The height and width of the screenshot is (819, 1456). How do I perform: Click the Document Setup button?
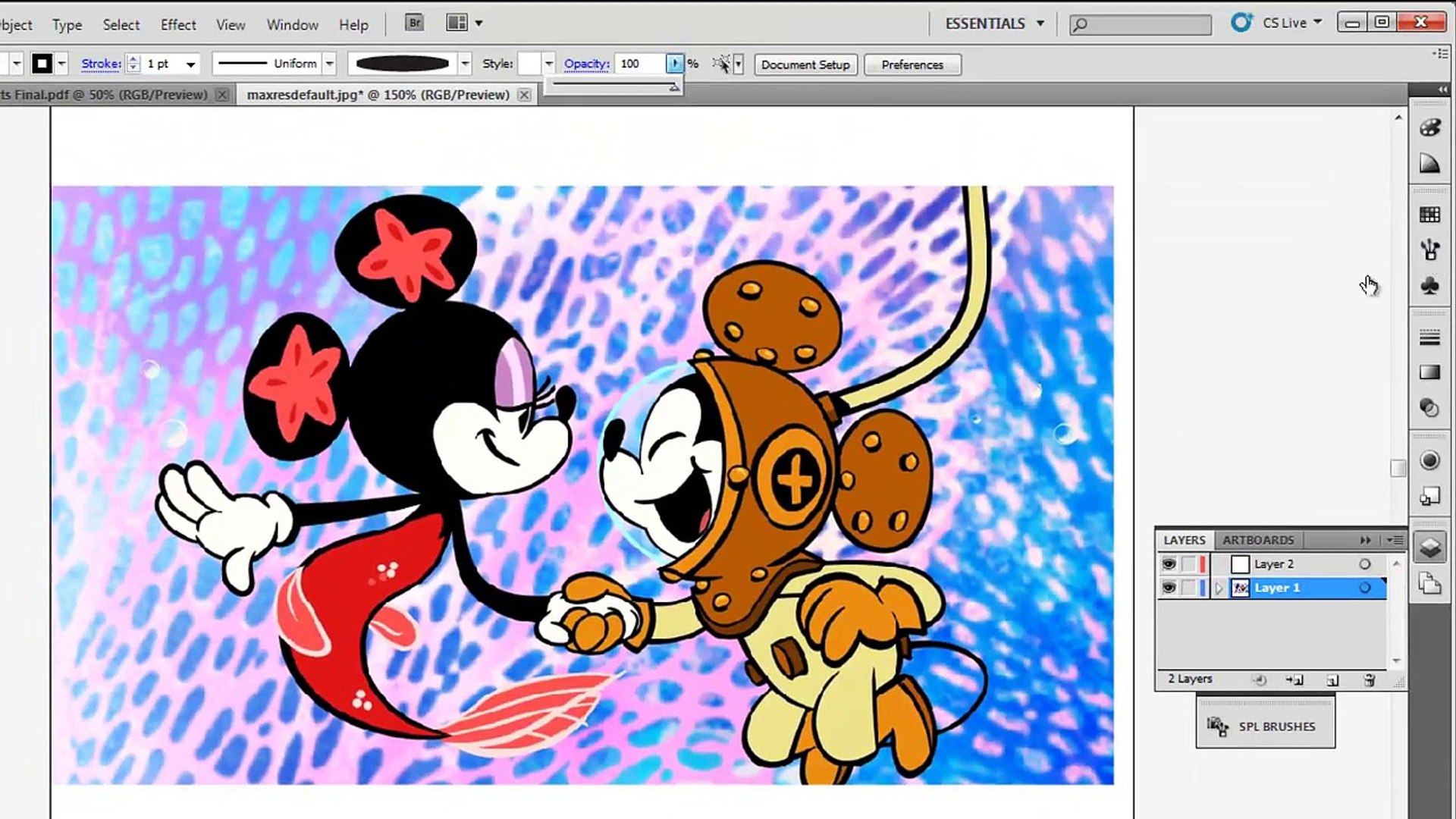click(x=805, y=64)
